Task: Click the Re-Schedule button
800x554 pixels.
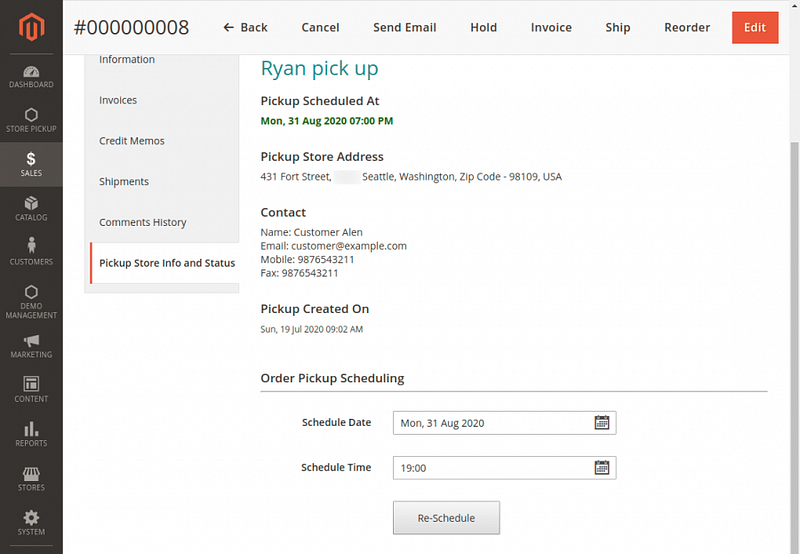Action: click(446, 518)
